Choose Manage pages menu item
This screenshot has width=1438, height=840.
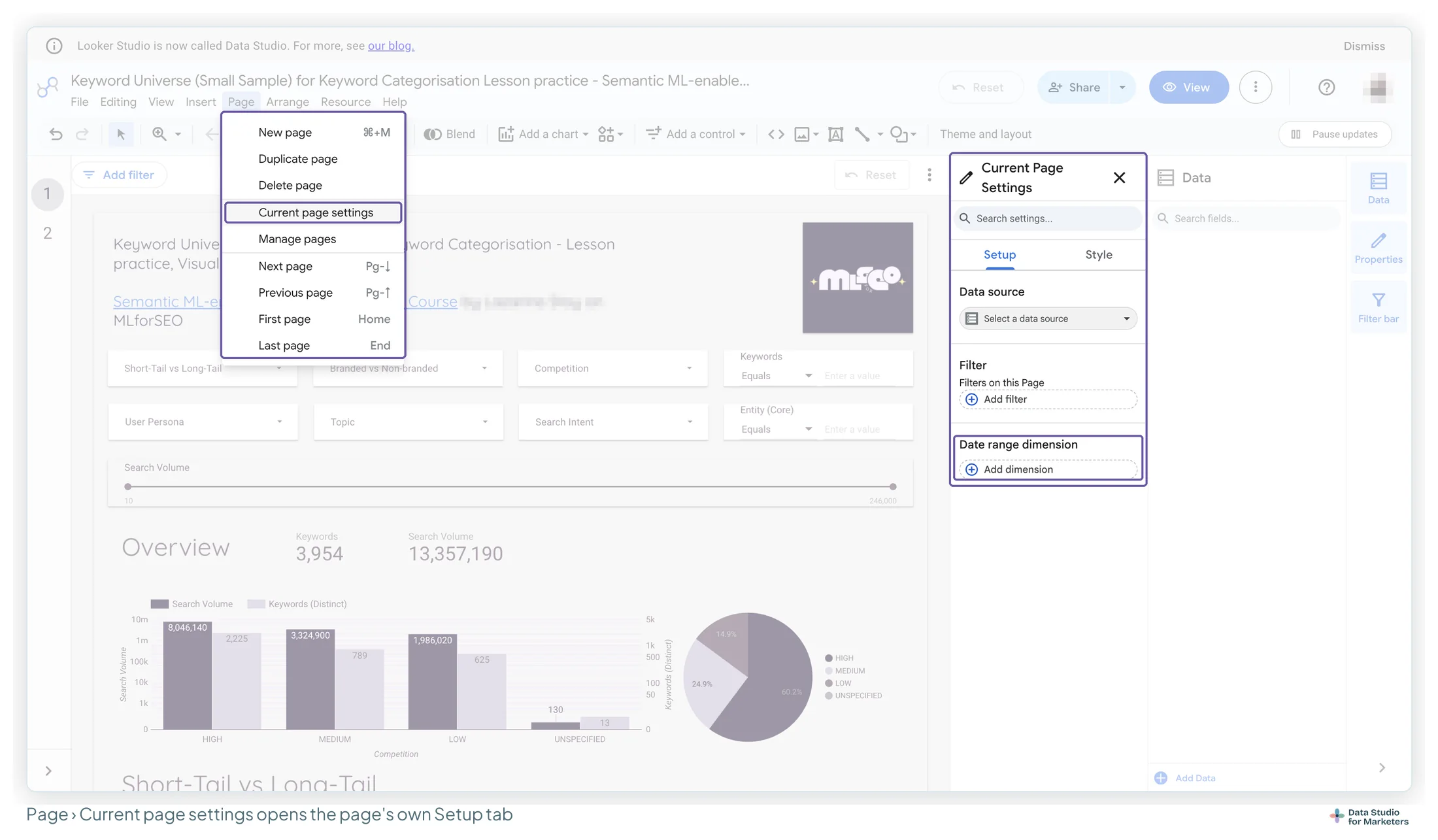click(313, 239)
